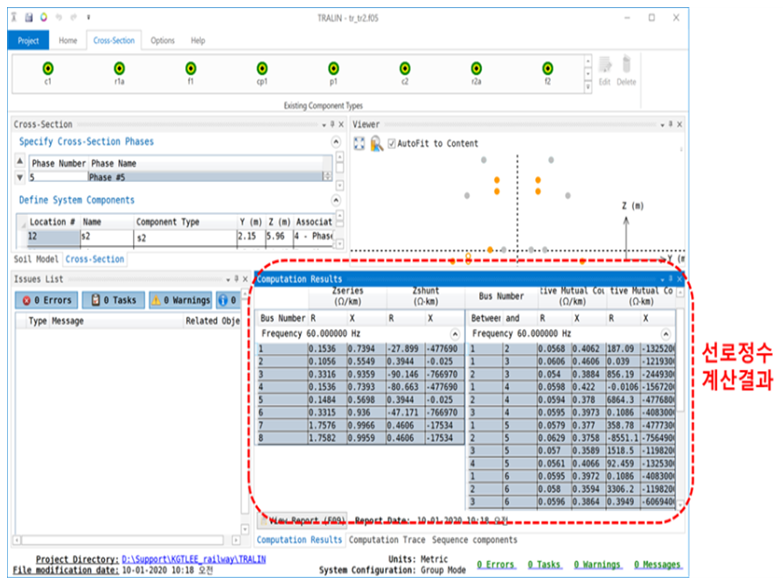Click the Zseries column header
783x585 pixels.
348,296
